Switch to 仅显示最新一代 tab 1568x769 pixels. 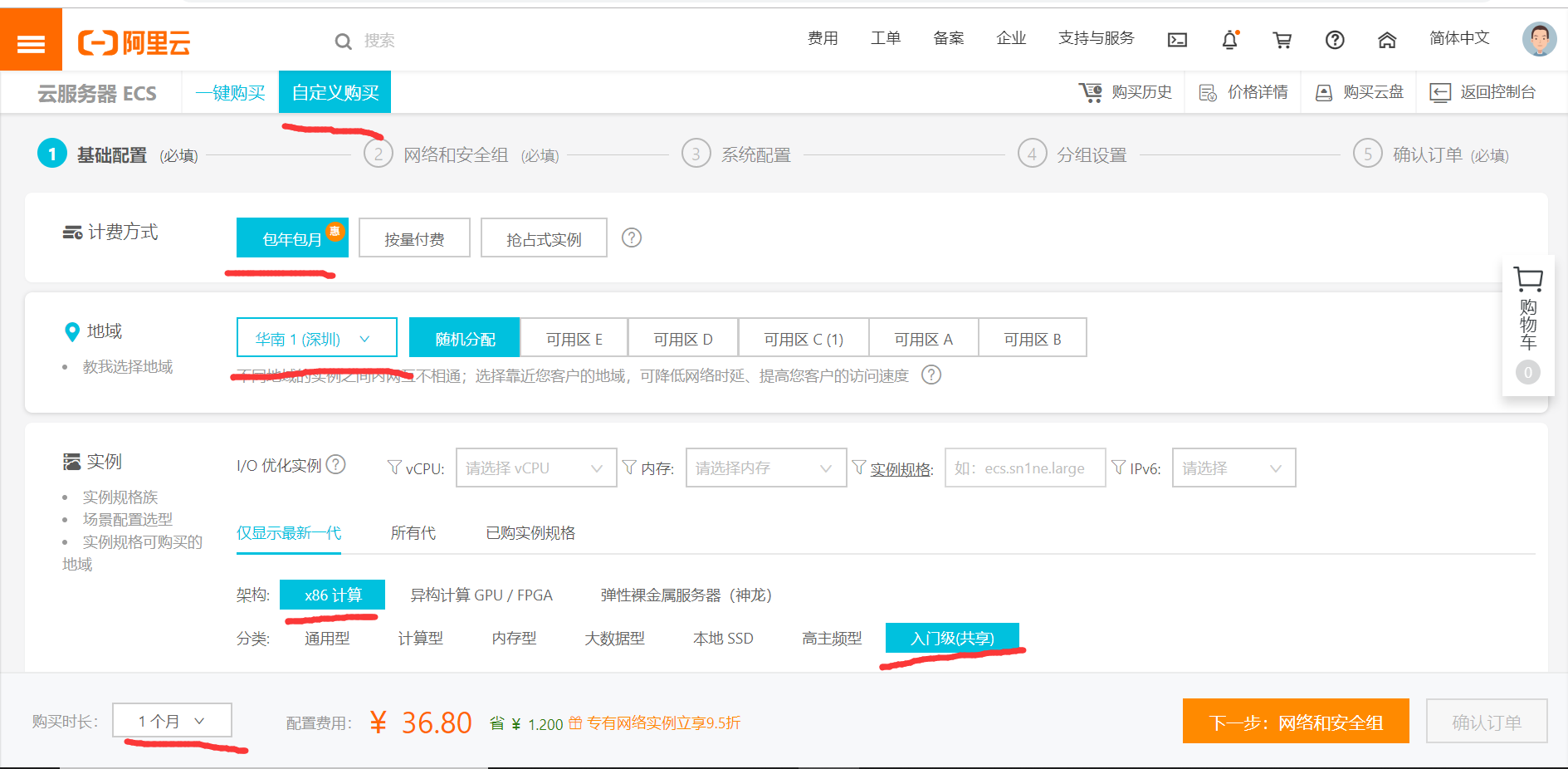(289, 532)
